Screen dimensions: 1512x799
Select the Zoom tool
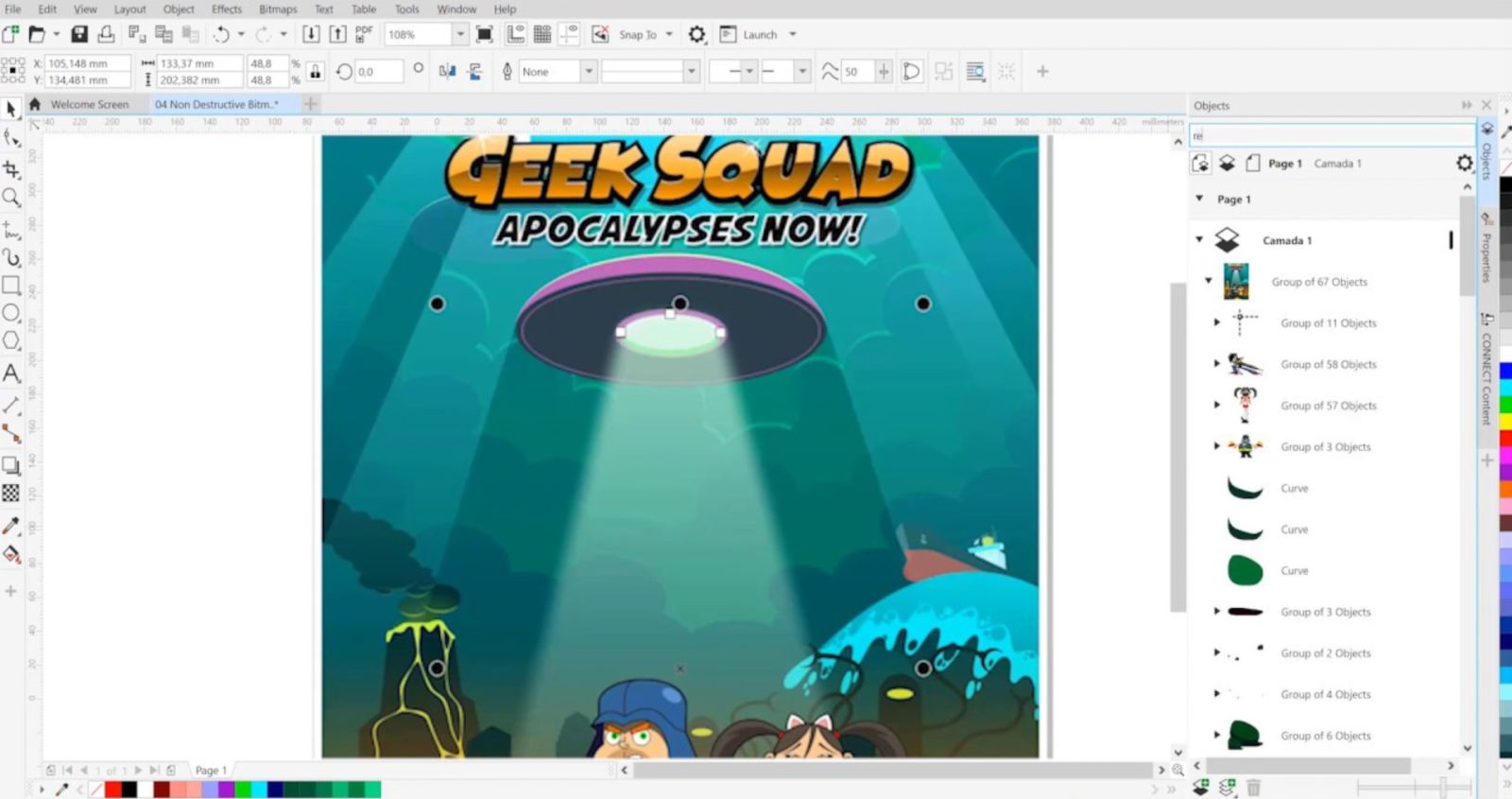tap(11, 197)
